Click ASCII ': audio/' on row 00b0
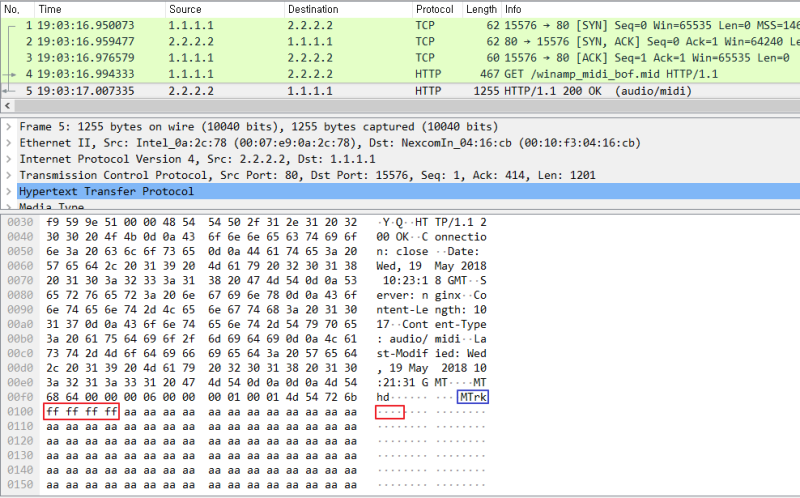Viewport: 800px width, 498px height. pyautogui.click(x=403, y=339)
